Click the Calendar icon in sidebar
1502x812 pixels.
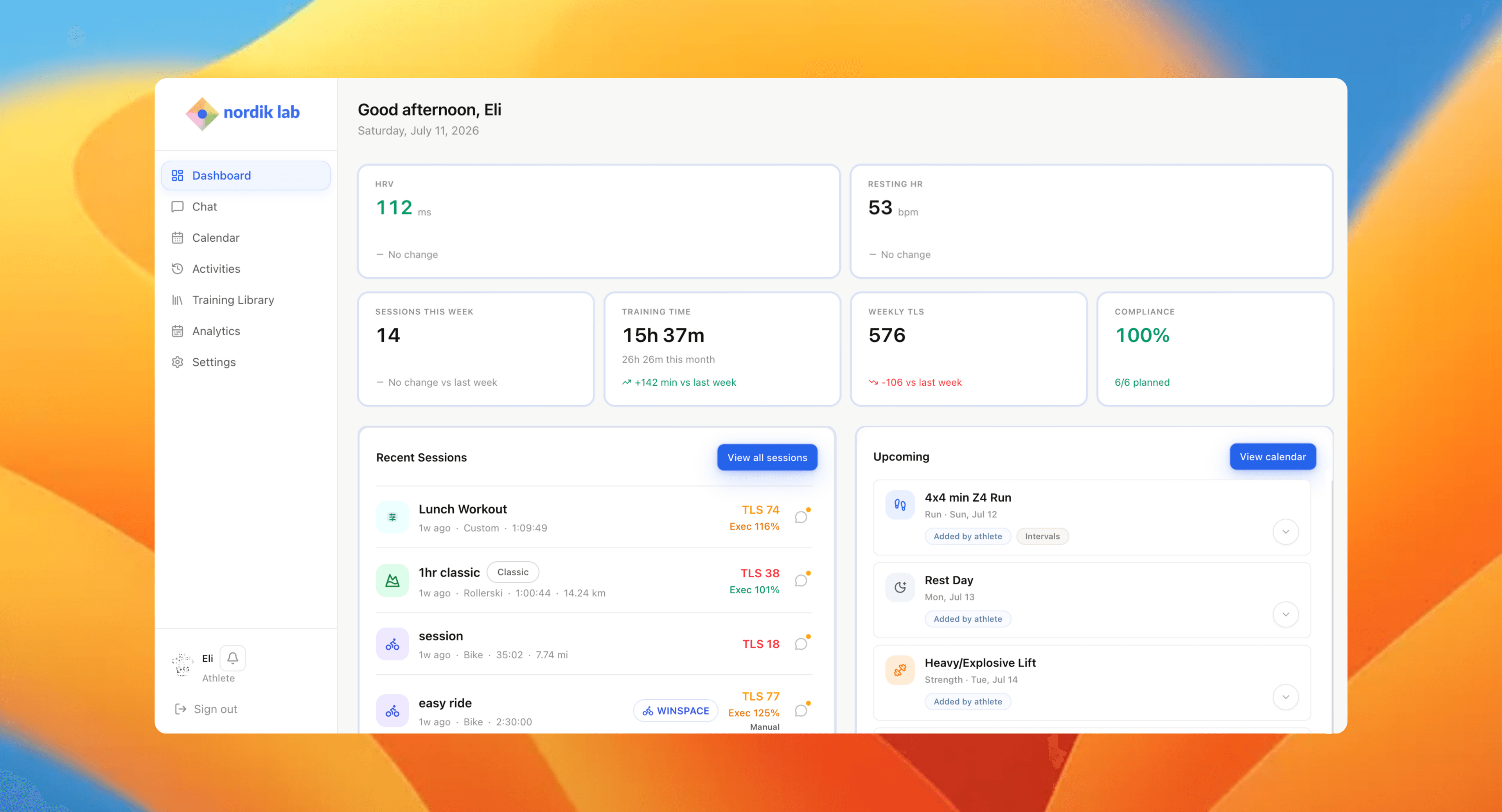(x=177, y=238)
